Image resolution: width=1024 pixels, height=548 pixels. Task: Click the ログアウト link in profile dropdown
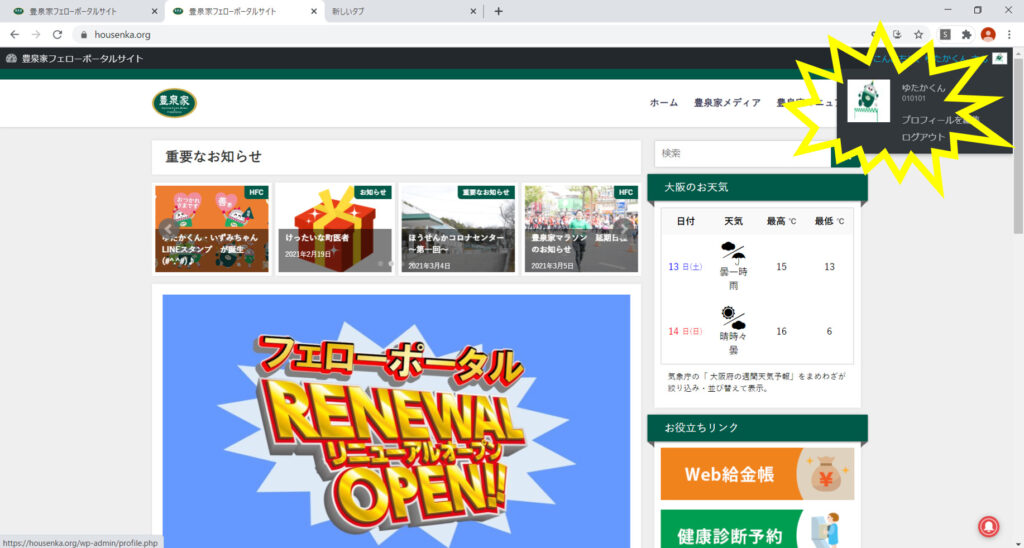click(923, 137)
